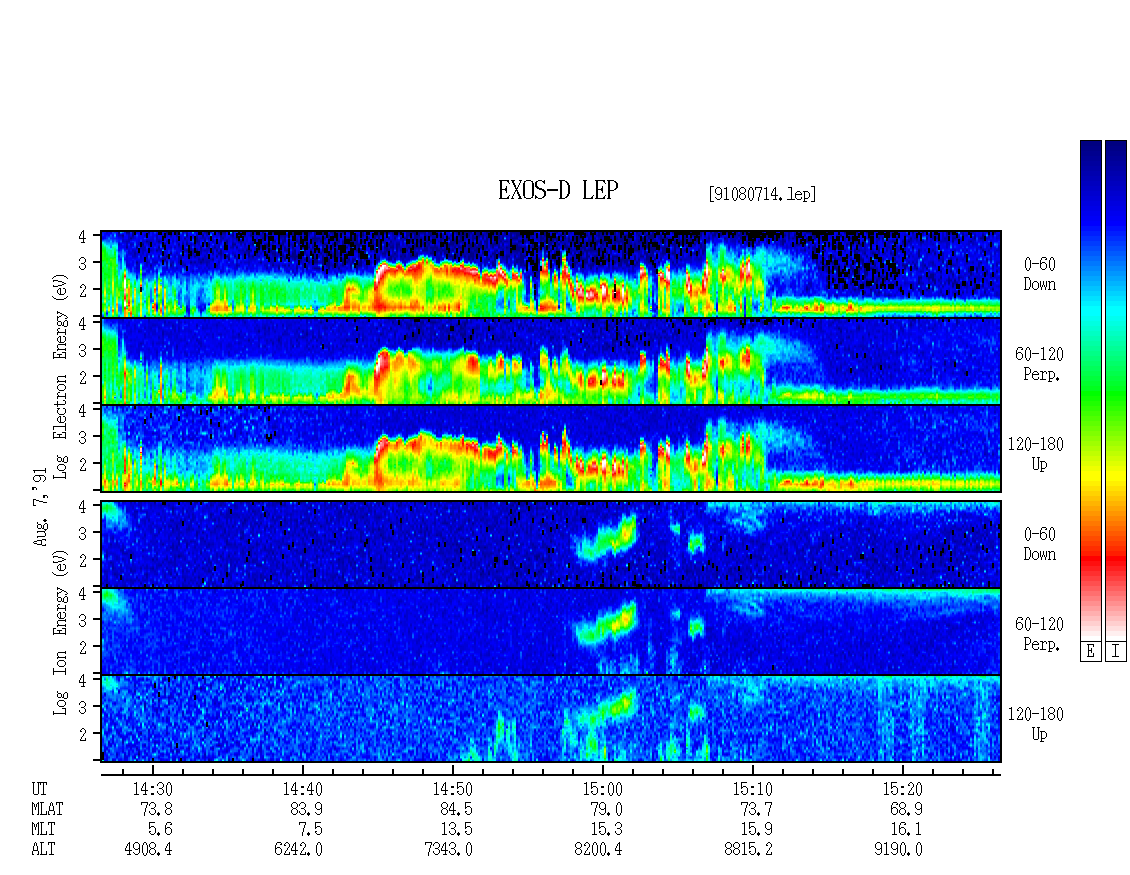
Task: Click the MLAT value '83.9'
Action: click(306, 809)
